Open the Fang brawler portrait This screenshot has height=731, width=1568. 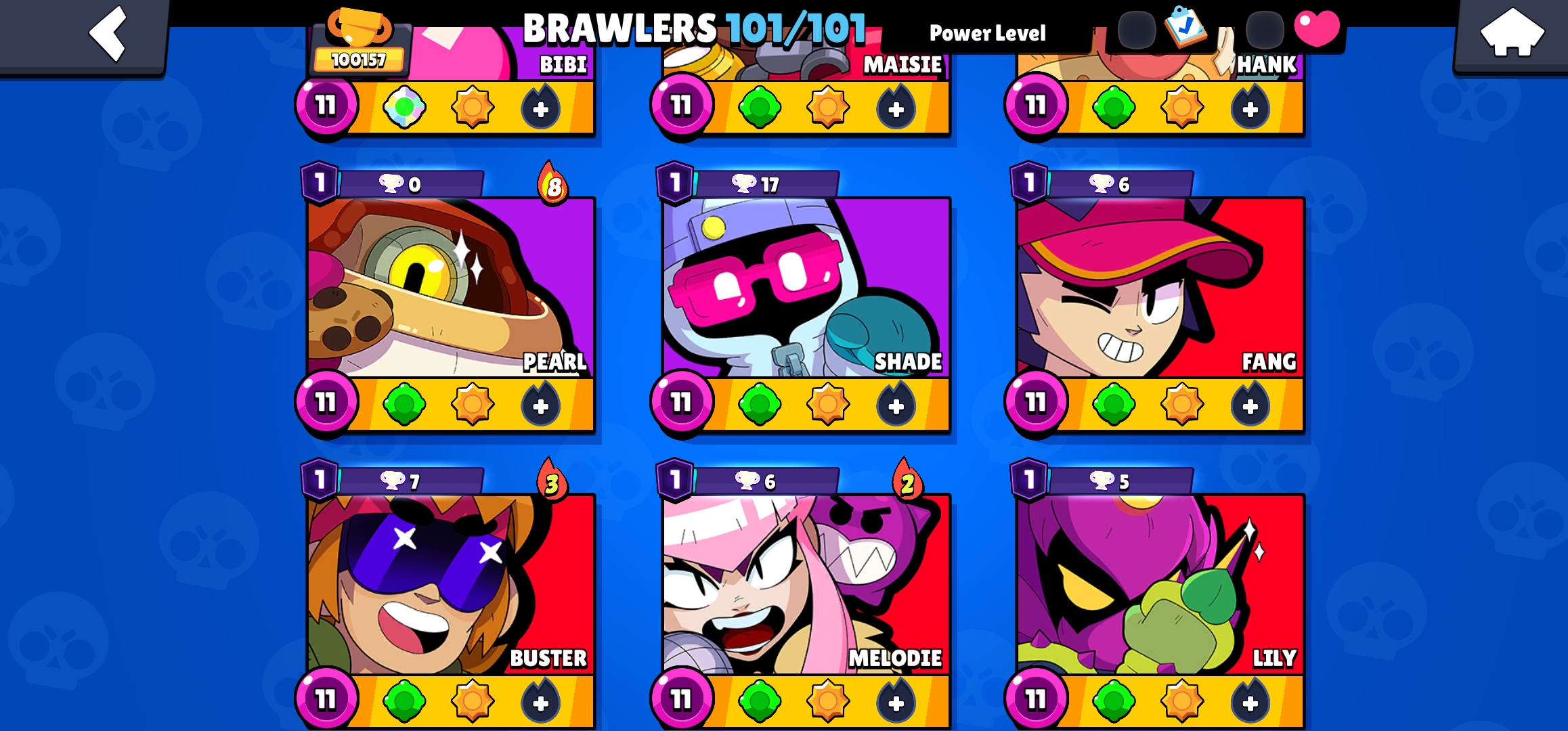(x=1160, y=288)
